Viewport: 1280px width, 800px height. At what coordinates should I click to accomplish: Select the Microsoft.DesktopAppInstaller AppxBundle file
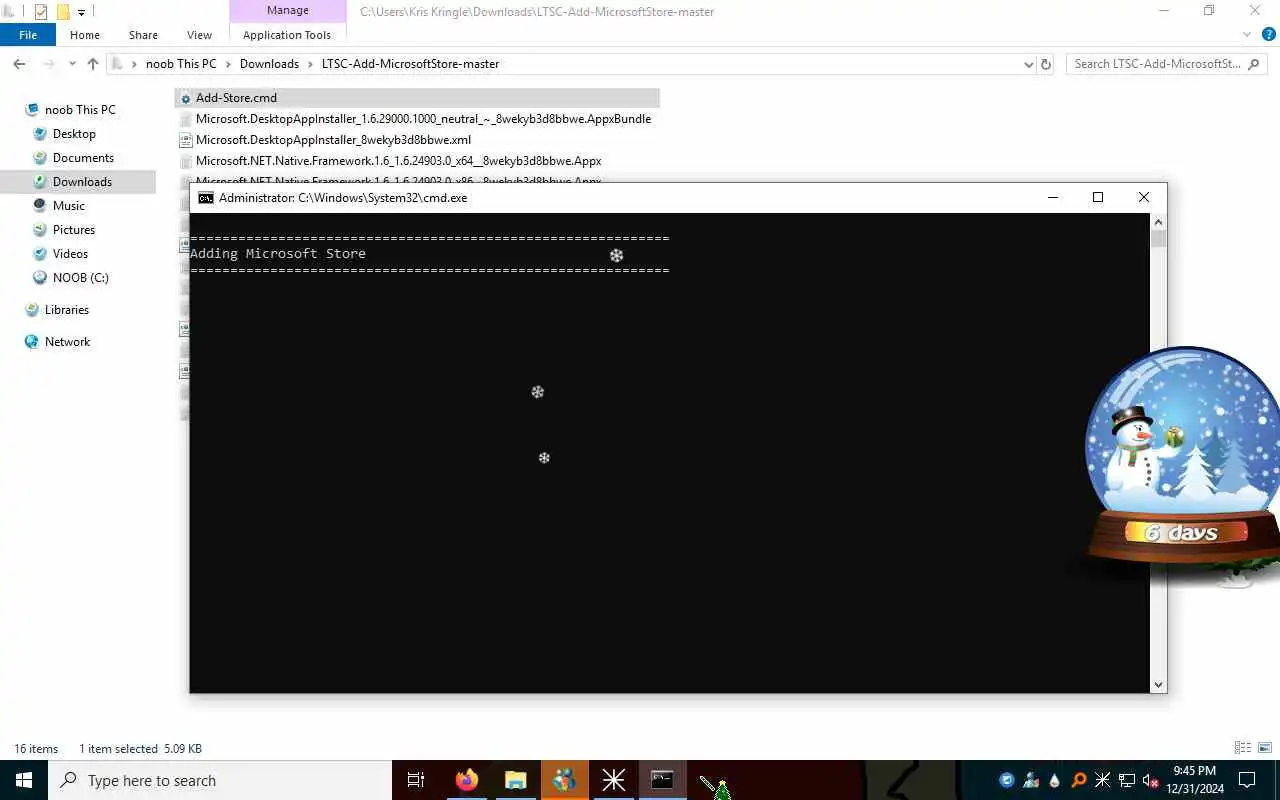[x=423, y=119]
